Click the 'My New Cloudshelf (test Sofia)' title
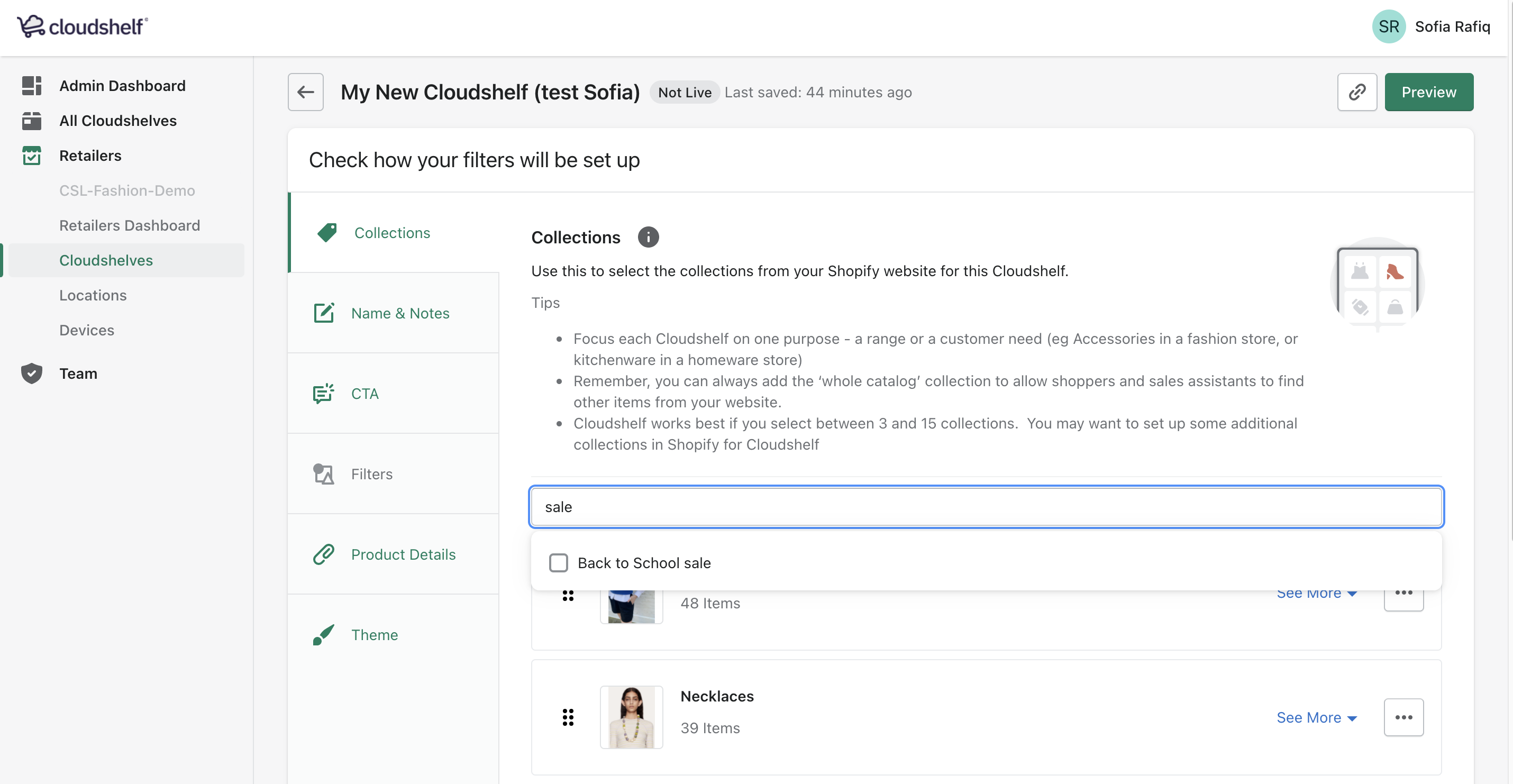 click(x=490, y=92)
